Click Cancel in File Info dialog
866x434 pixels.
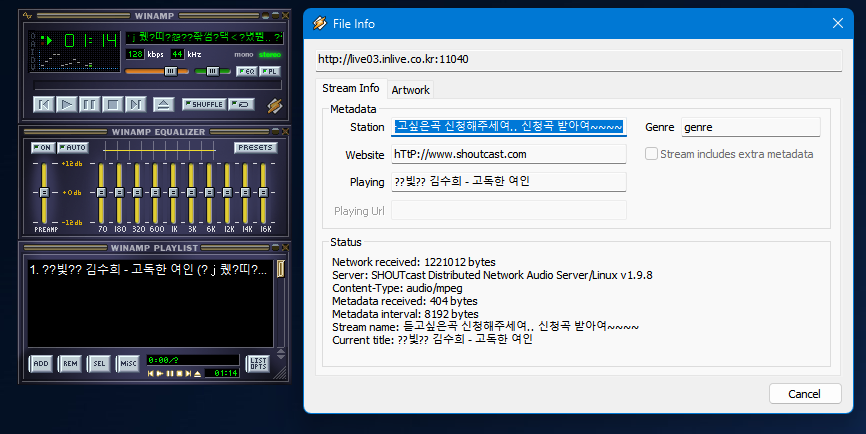coord(805,394)
